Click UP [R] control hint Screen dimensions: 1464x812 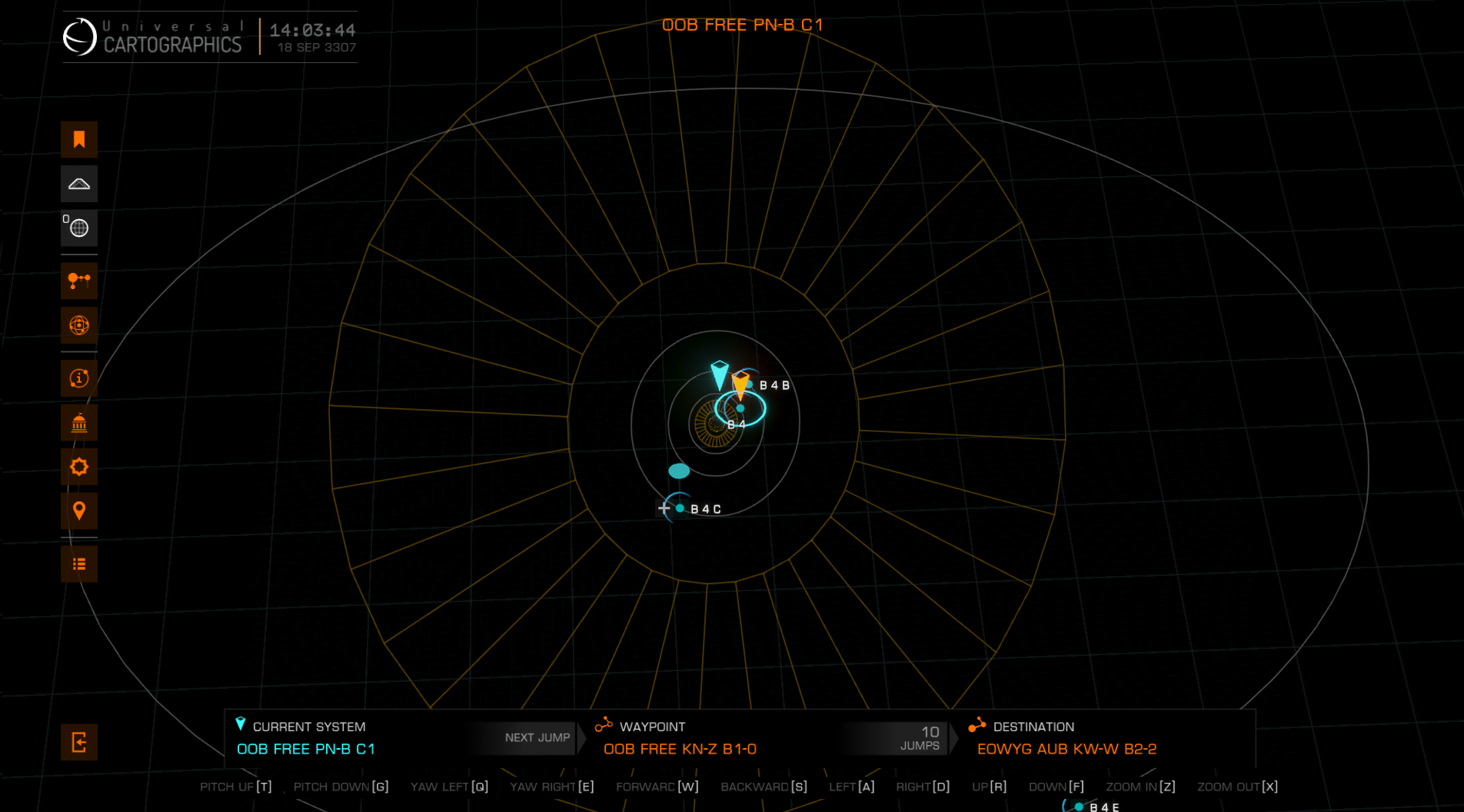[990, 787]
